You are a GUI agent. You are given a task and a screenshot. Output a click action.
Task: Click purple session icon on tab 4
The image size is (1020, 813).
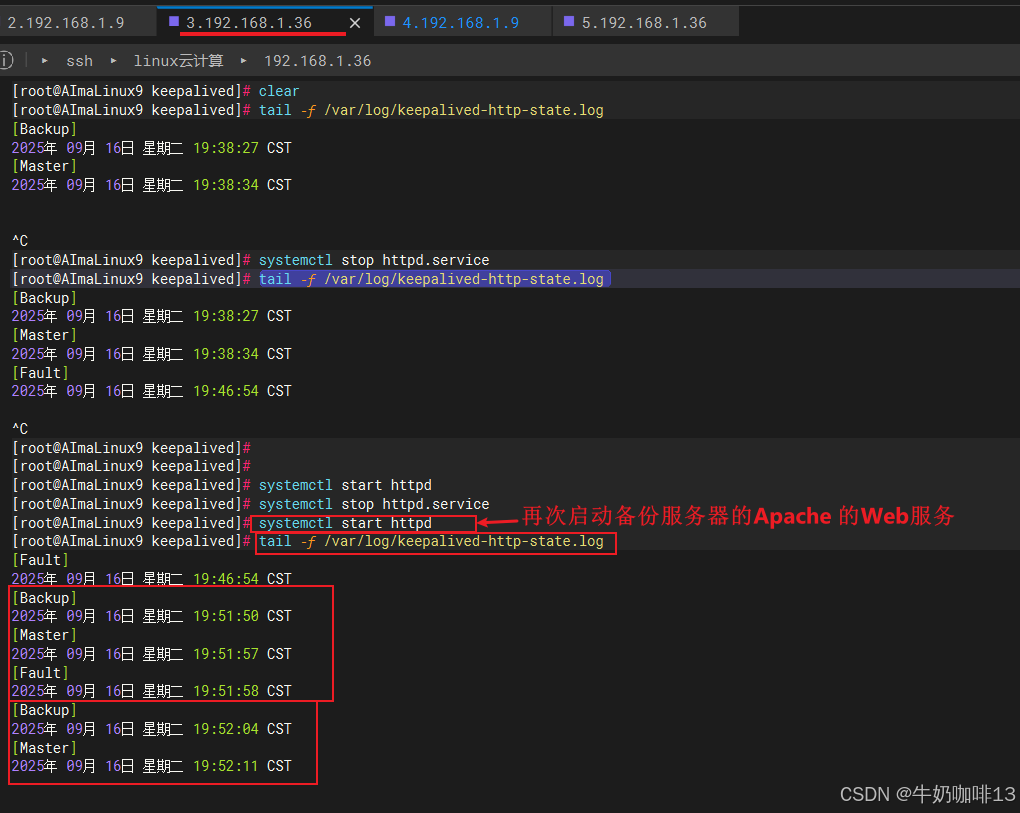point(390,21)
